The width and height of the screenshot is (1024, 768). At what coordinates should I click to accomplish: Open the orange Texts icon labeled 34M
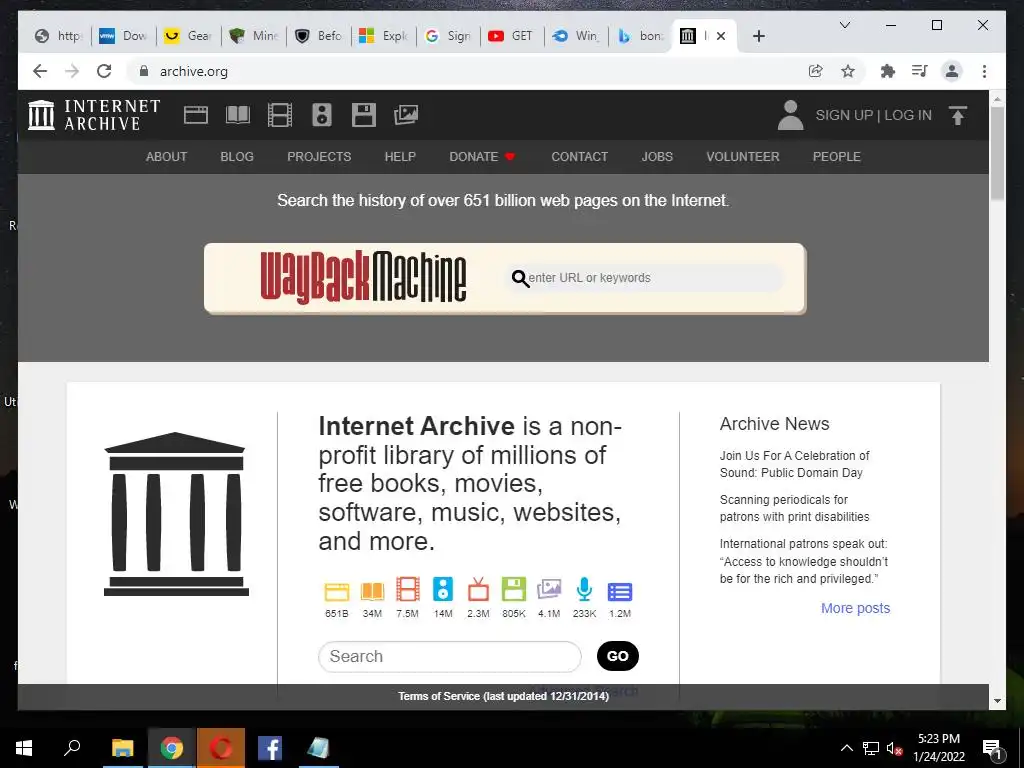coord(372,590)
